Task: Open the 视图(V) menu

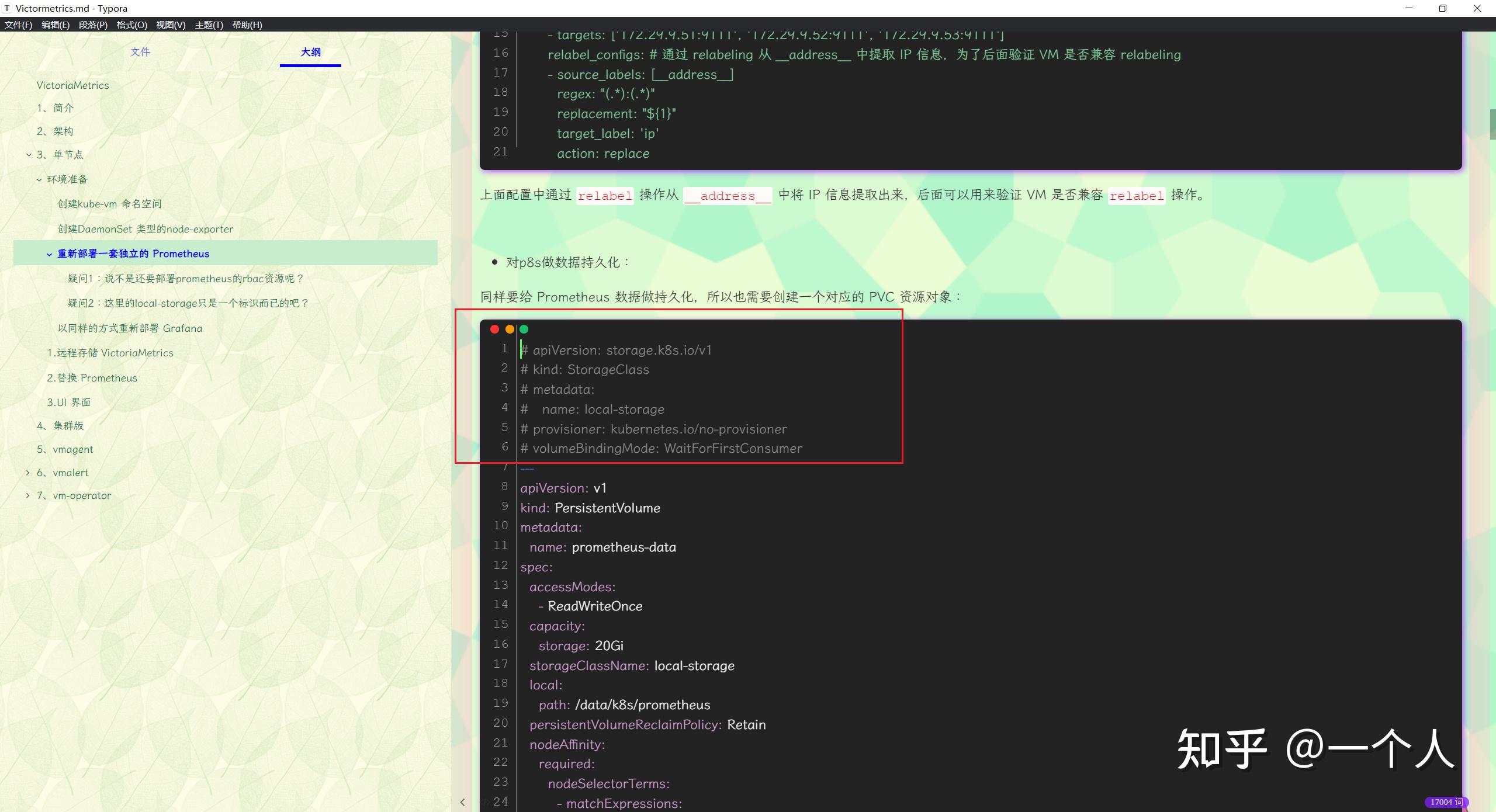Action: click(171, 25)
